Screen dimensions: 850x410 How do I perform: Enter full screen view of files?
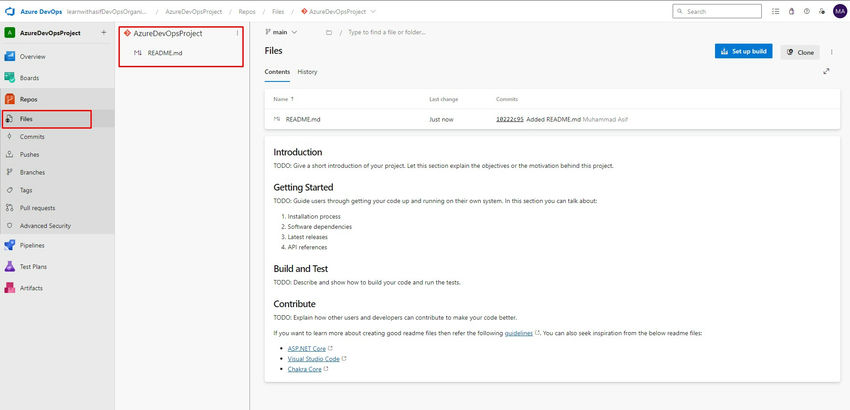point(826,71)
